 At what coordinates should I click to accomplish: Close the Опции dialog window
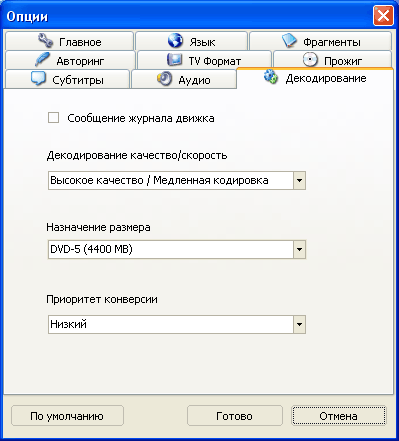(383, 16)
